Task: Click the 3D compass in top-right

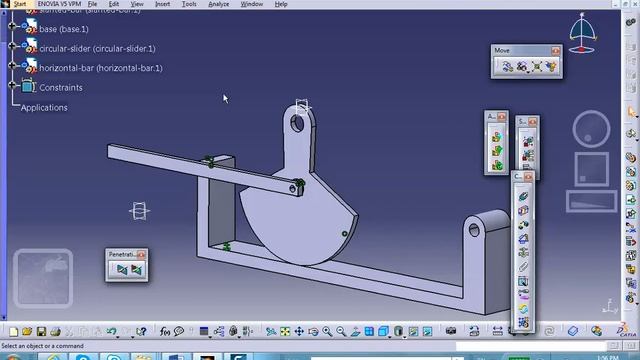Action: 582,33
